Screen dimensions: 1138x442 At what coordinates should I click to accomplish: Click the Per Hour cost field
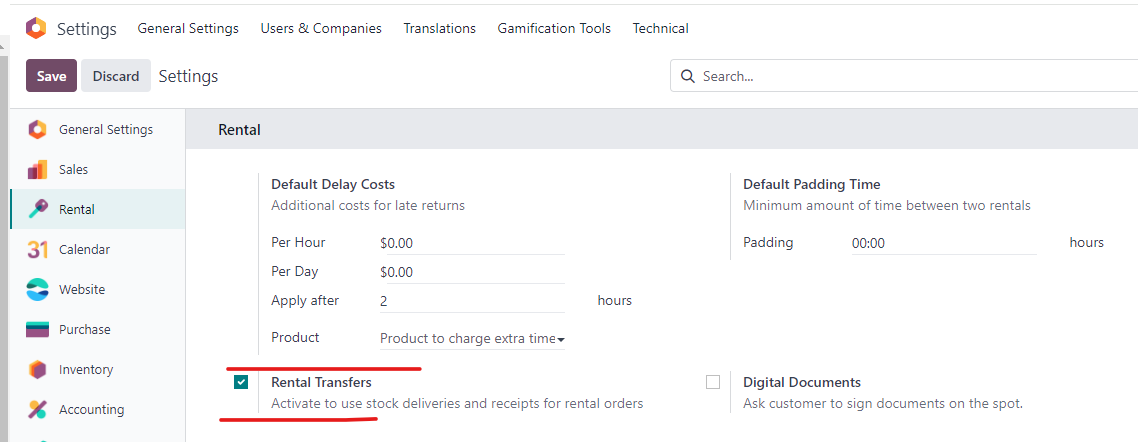[472, 244]
